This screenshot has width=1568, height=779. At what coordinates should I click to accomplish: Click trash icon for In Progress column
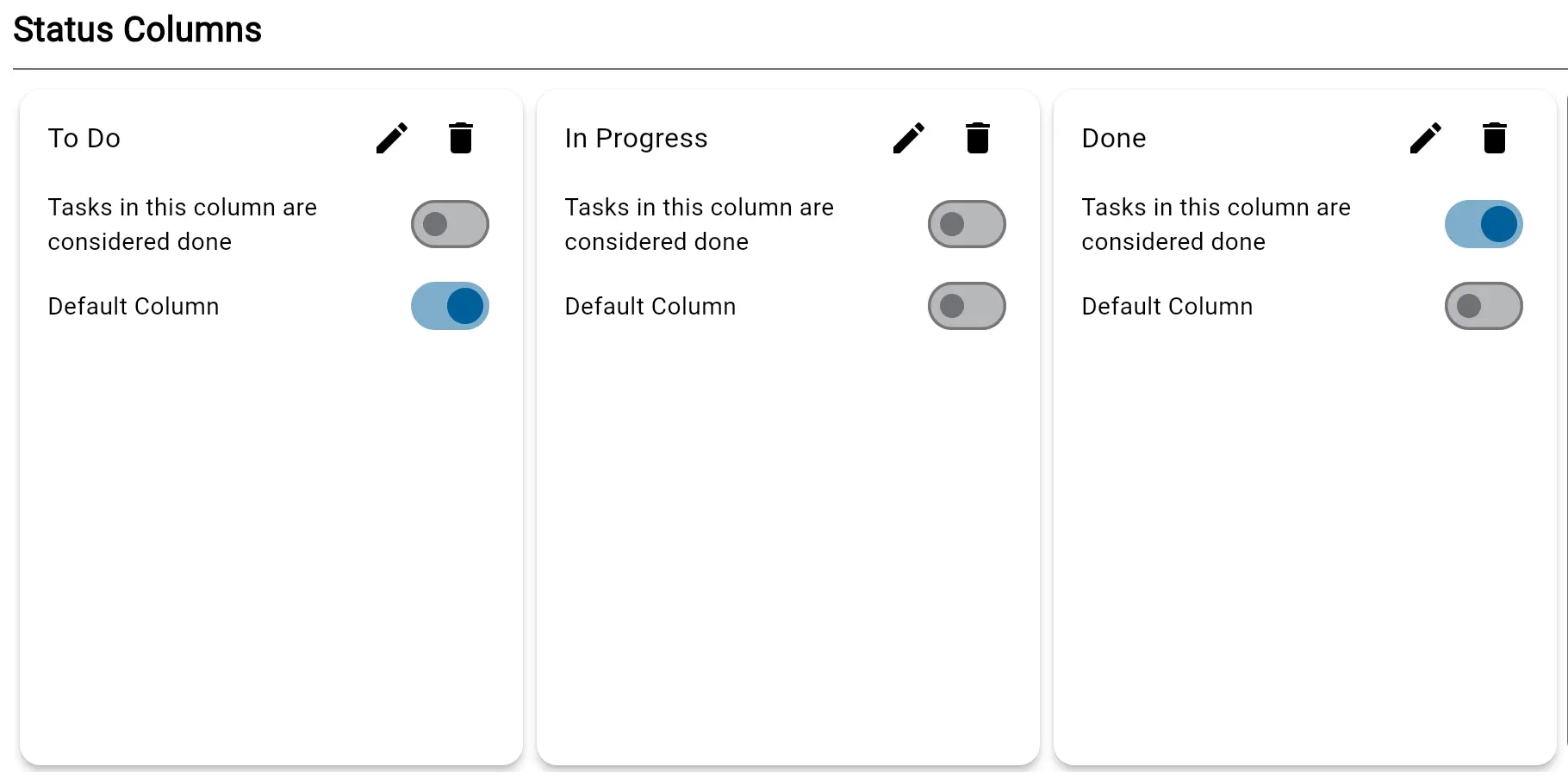click(x=978, y=138)
